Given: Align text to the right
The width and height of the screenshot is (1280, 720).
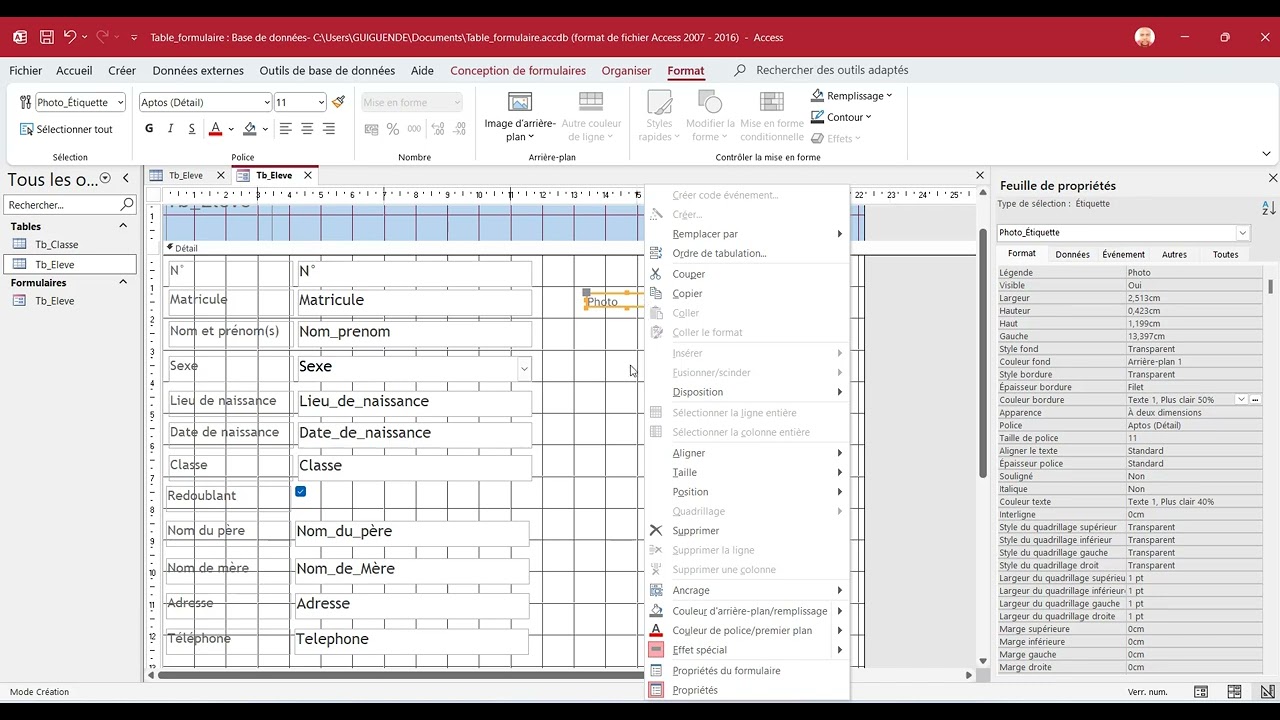Looking at the screenshot, I should coord(329,129).
